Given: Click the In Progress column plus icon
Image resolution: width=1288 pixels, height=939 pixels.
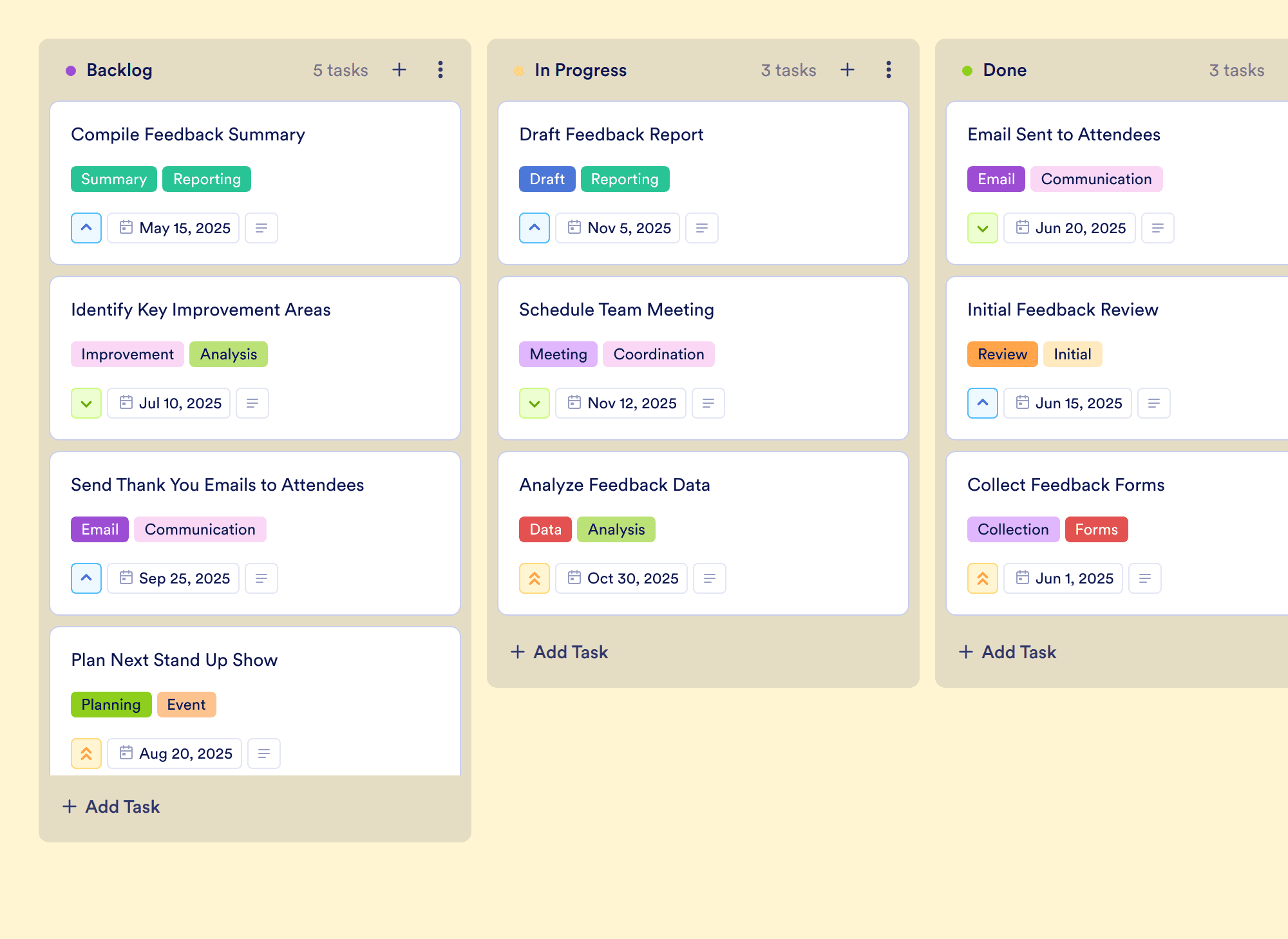Looking at the screenshot, I should (848, 70).
